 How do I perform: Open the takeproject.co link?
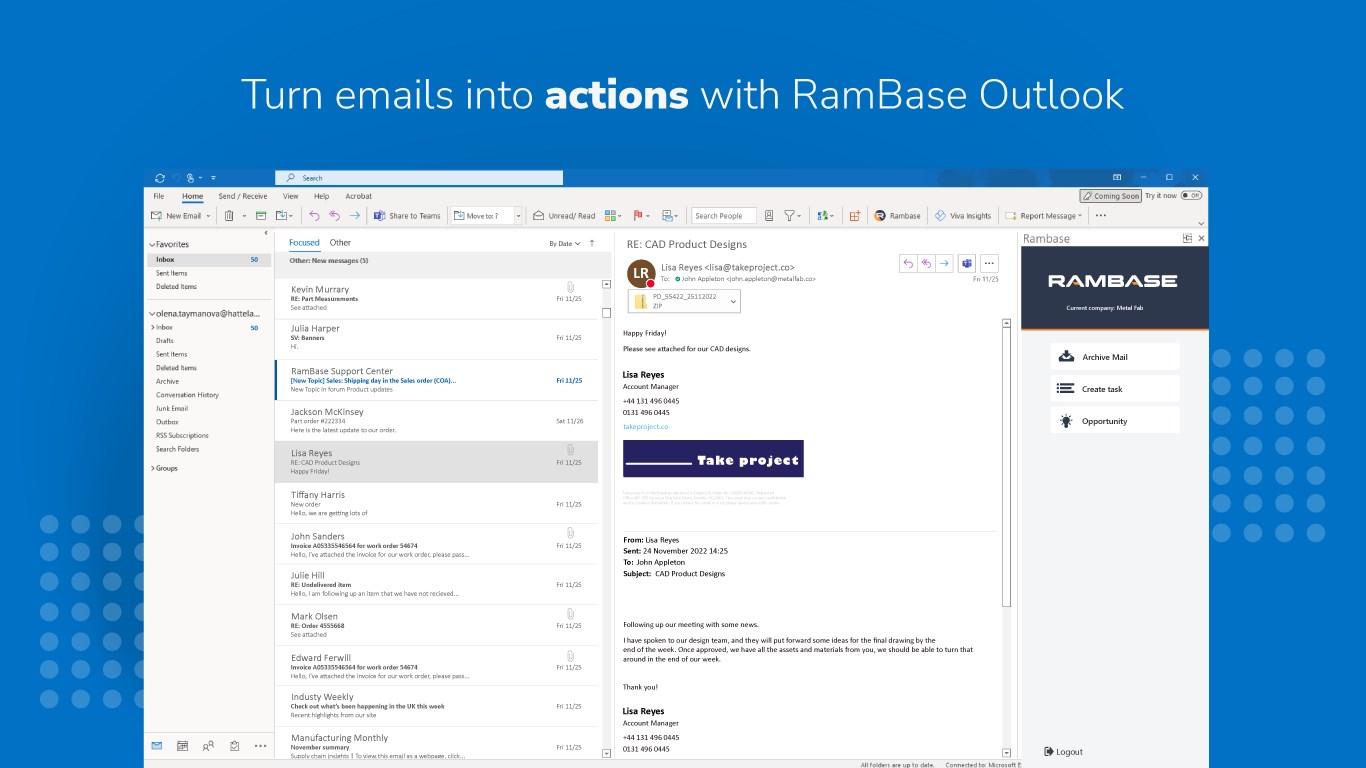(x=646, y=427)
